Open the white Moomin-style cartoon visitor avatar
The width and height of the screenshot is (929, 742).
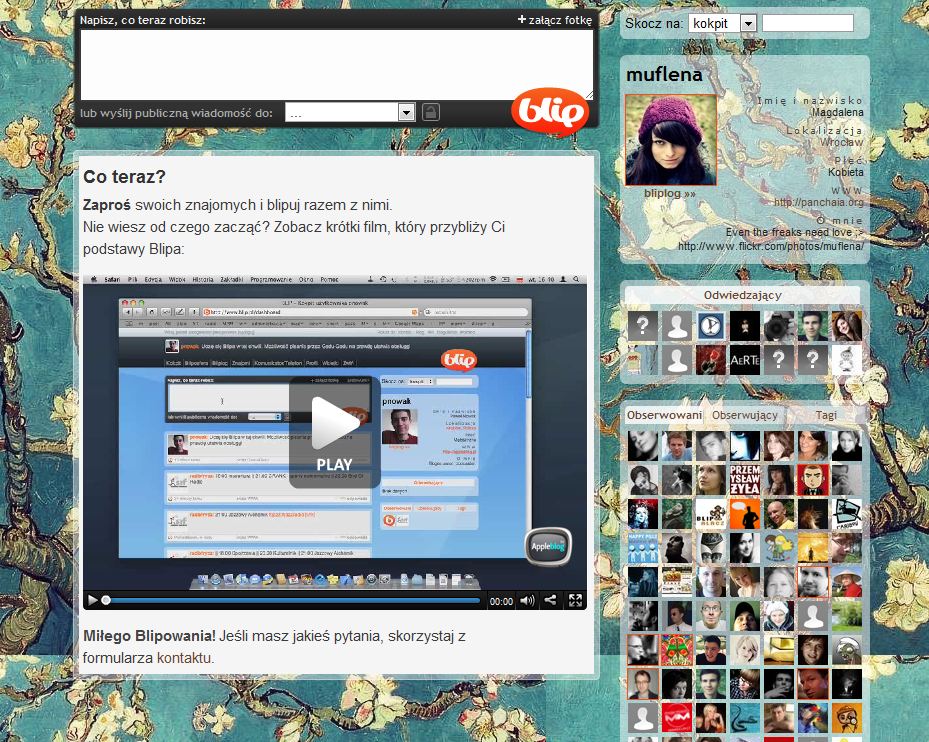click(847, 360)
